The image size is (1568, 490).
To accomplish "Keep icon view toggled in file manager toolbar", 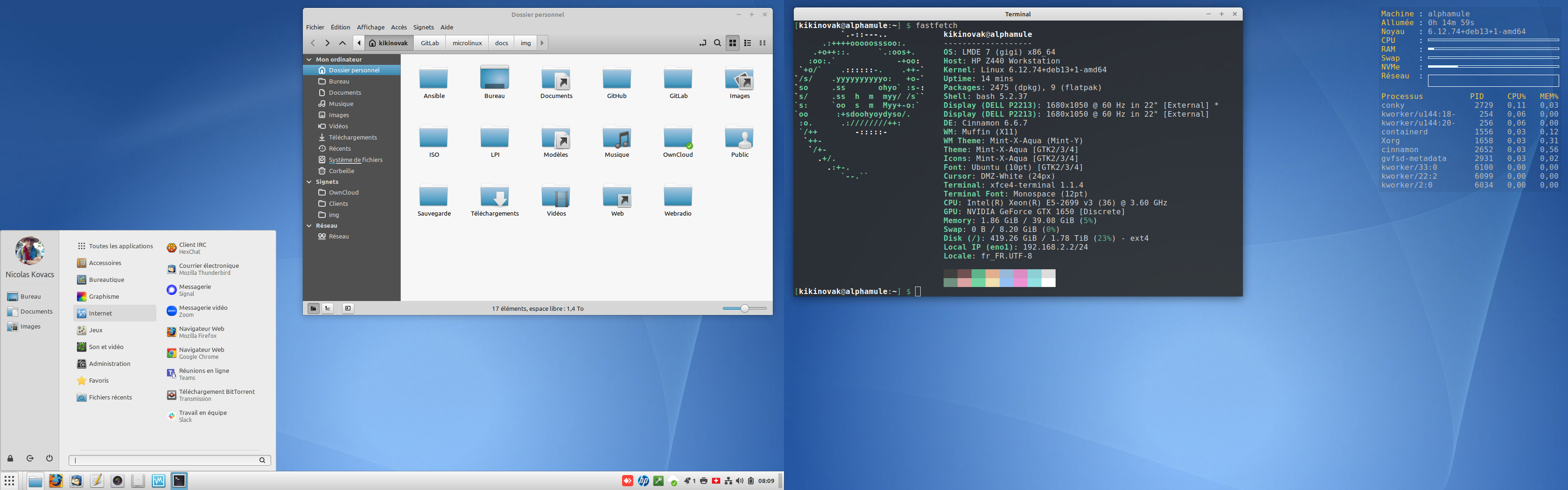I will [x=733, y=42].
